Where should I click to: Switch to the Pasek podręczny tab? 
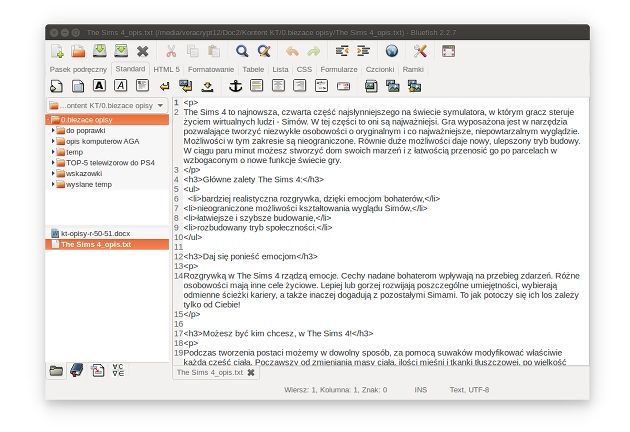coord(78,70)
